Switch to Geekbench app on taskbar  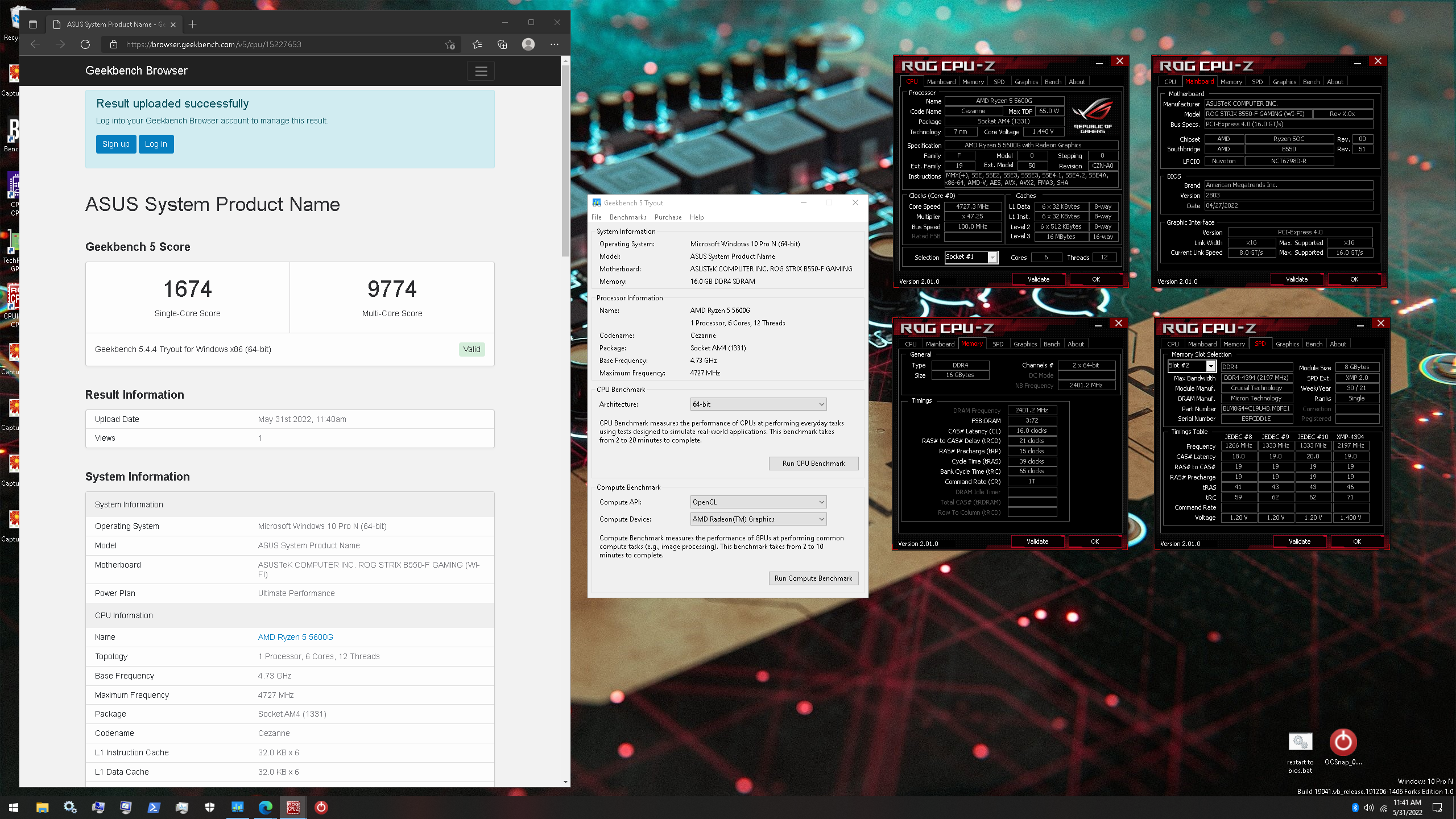point(237,807)
